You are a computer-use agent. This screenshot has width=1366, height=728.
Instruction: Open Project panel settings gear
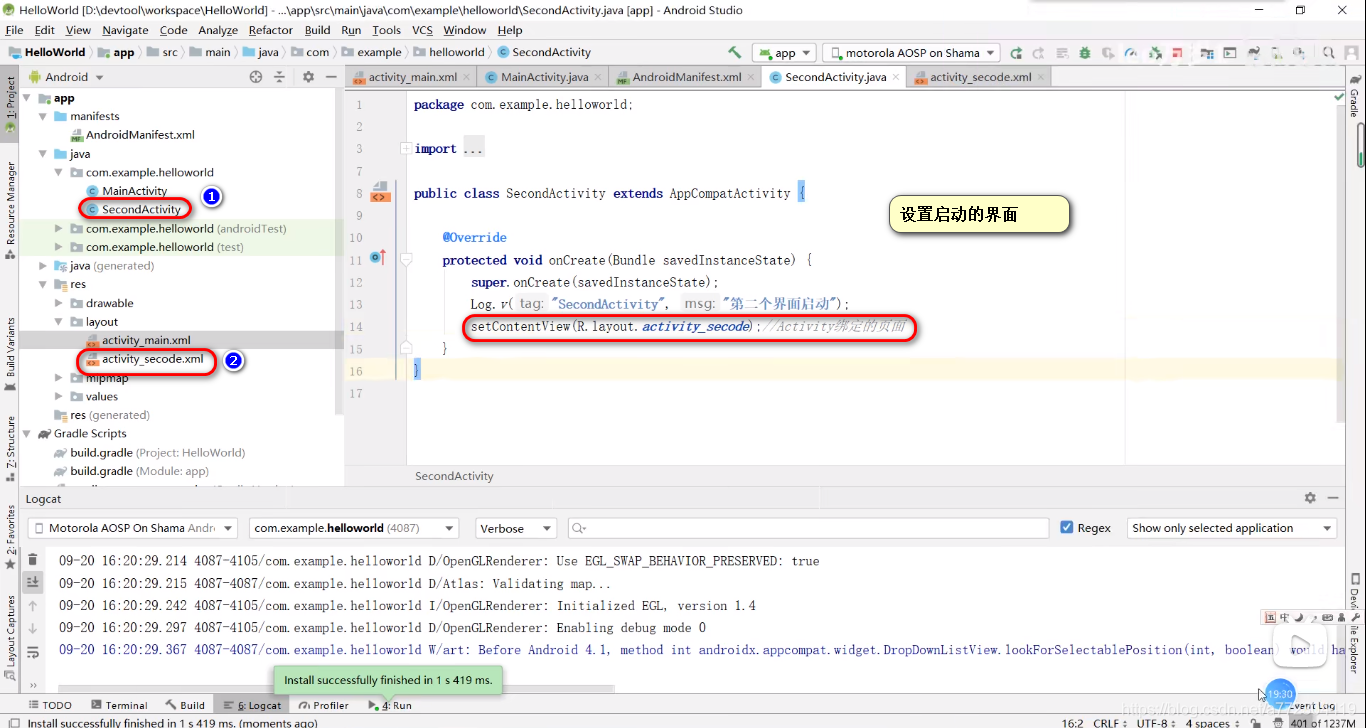tap(308, 77)
